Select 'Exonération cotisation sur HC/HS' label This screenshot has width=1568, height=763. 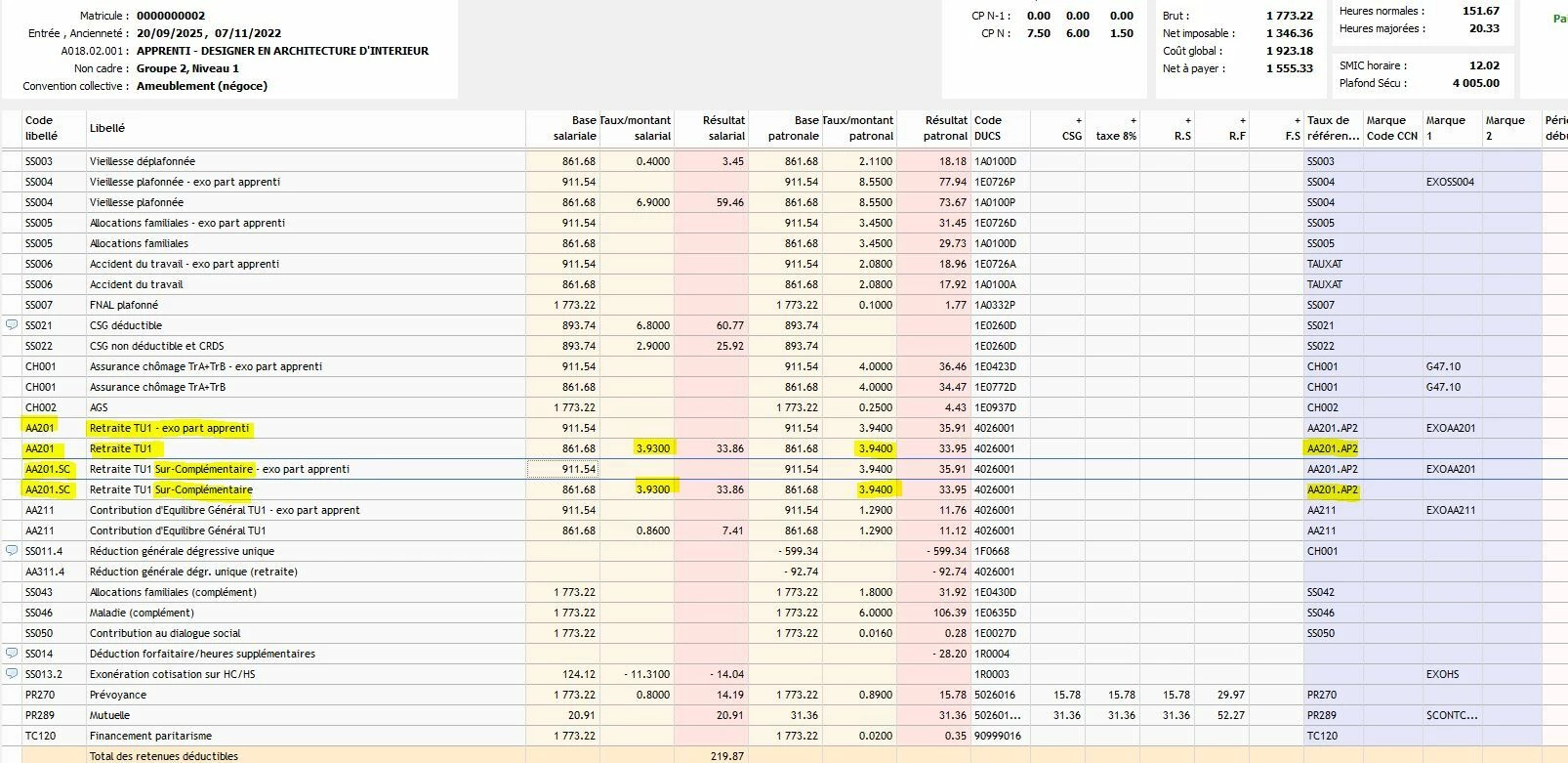(173, 674)
